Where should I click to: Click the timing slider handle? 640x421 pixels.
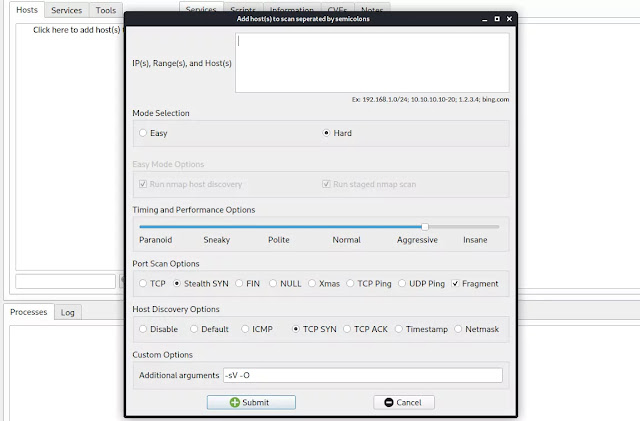point(425,227)
